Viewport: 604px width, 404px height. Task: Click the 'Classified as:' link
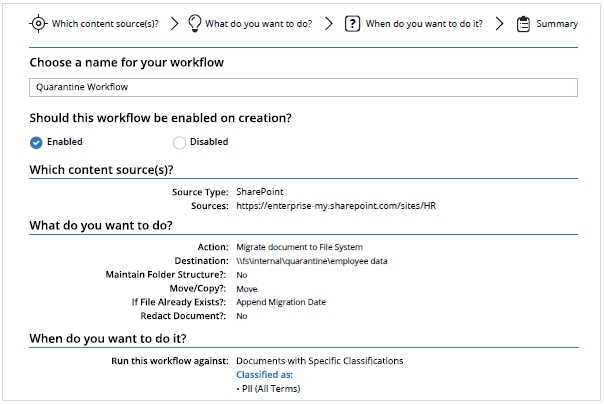click(265, 374)
